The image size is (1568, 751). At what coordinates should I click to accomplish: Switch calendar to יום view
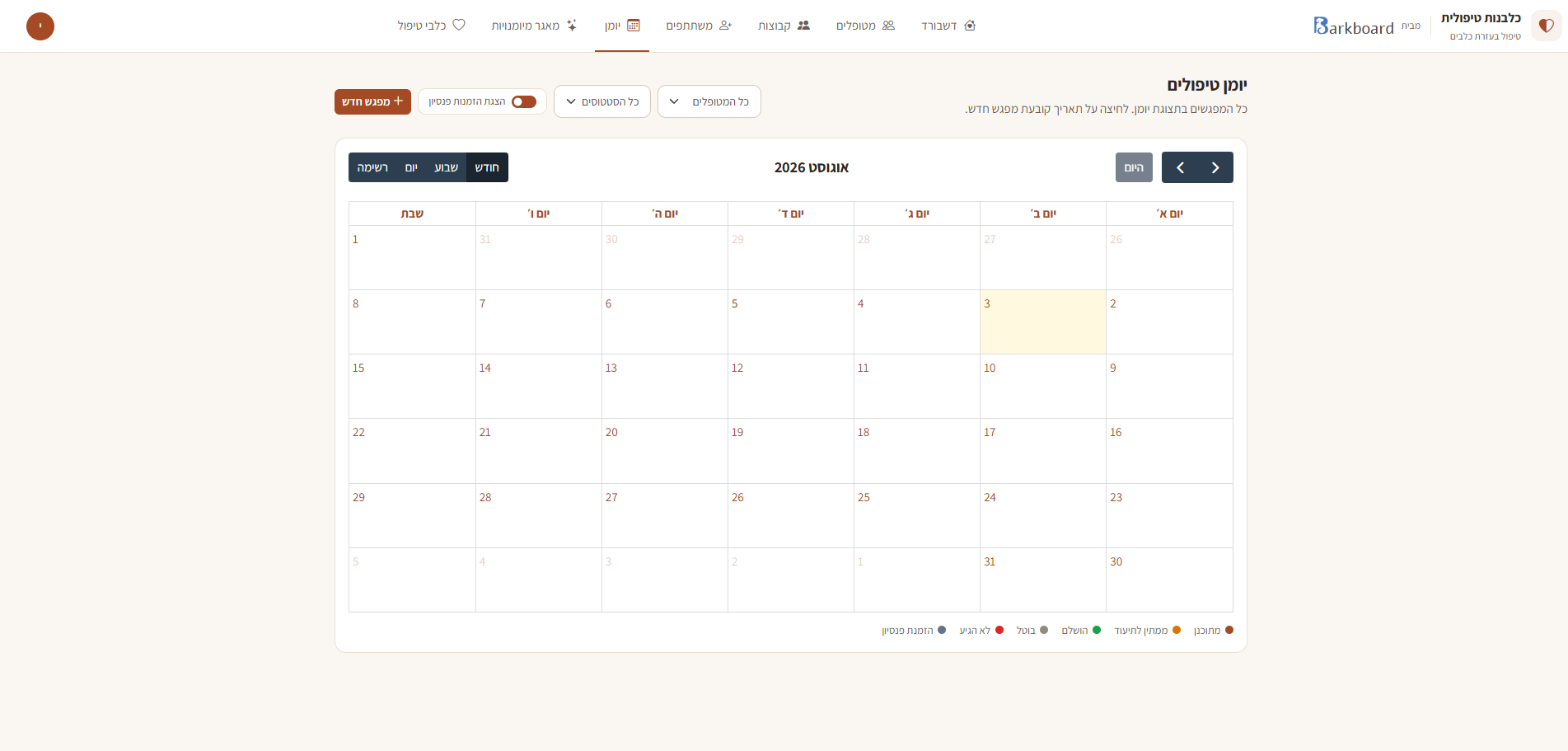(411, 167)
